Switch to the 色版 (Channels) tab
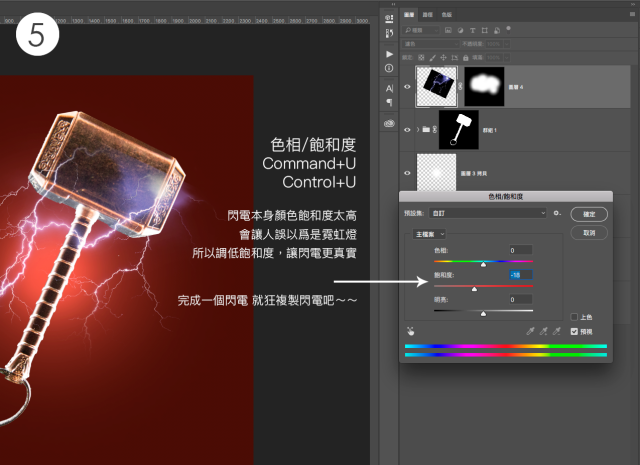 [x=446, y=16]
